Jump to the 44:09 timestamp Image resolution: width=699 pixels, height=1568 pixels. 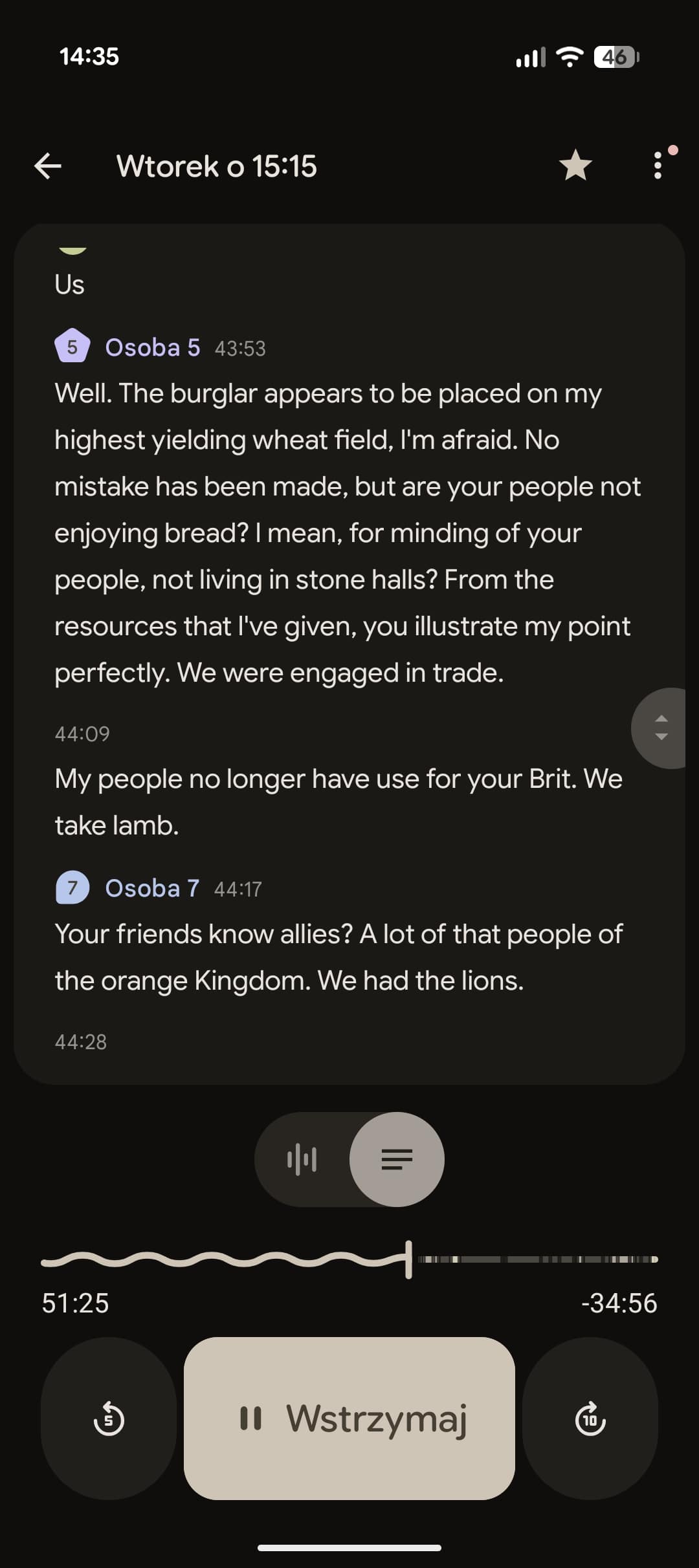pyautogui.click(x=82, y=734)
